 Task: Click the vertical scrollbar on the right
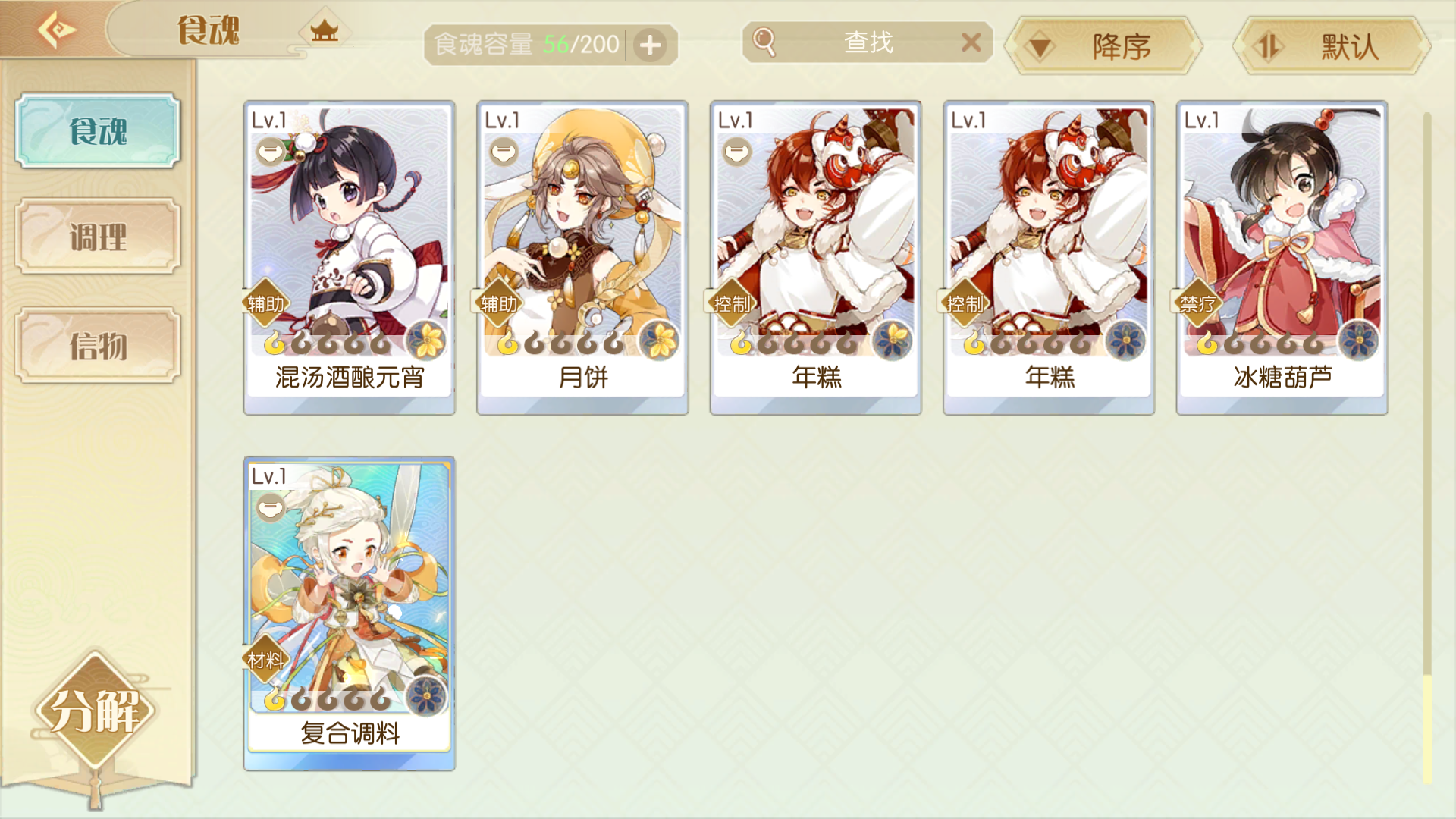(x=1427, y=447)
